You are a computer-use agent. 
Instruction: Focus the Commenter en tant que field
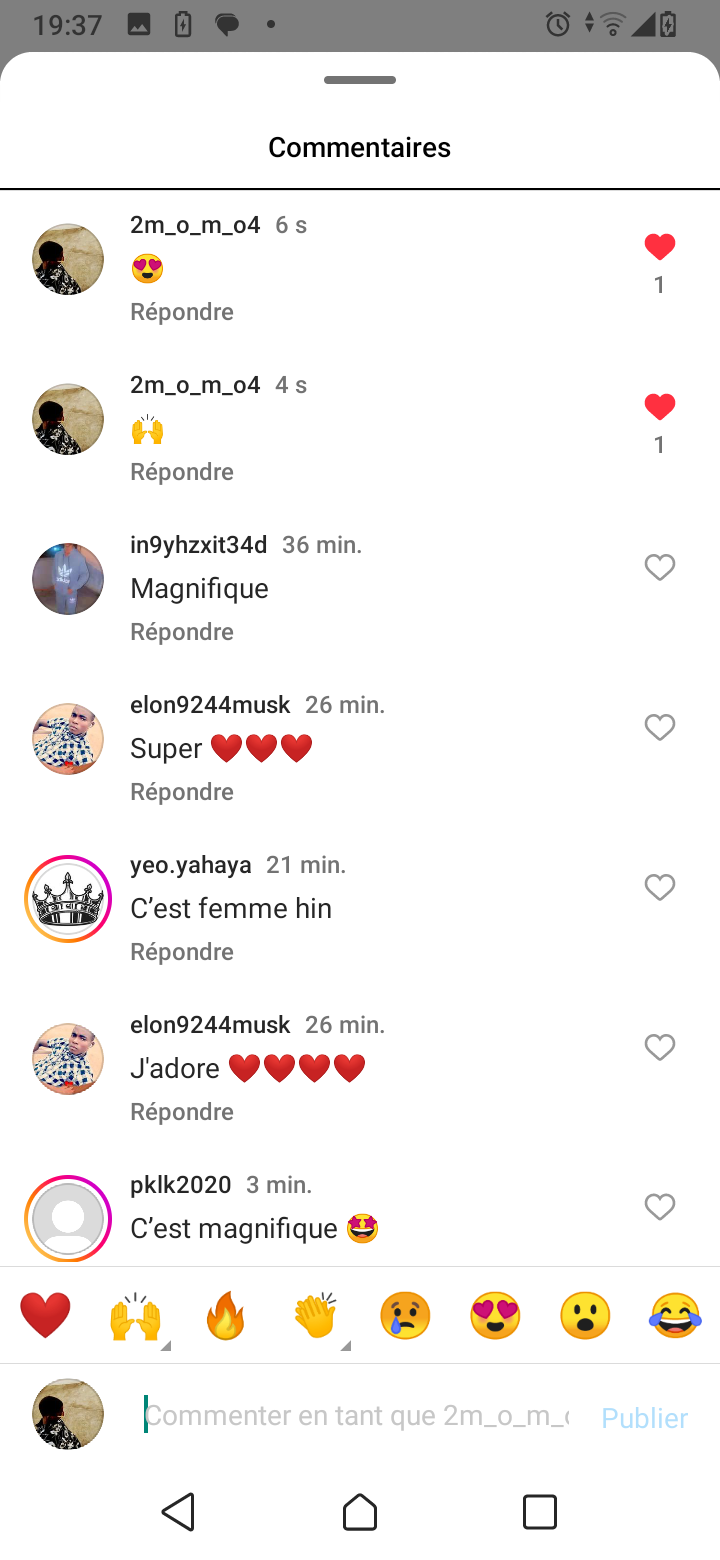(x=357, y=1415)
